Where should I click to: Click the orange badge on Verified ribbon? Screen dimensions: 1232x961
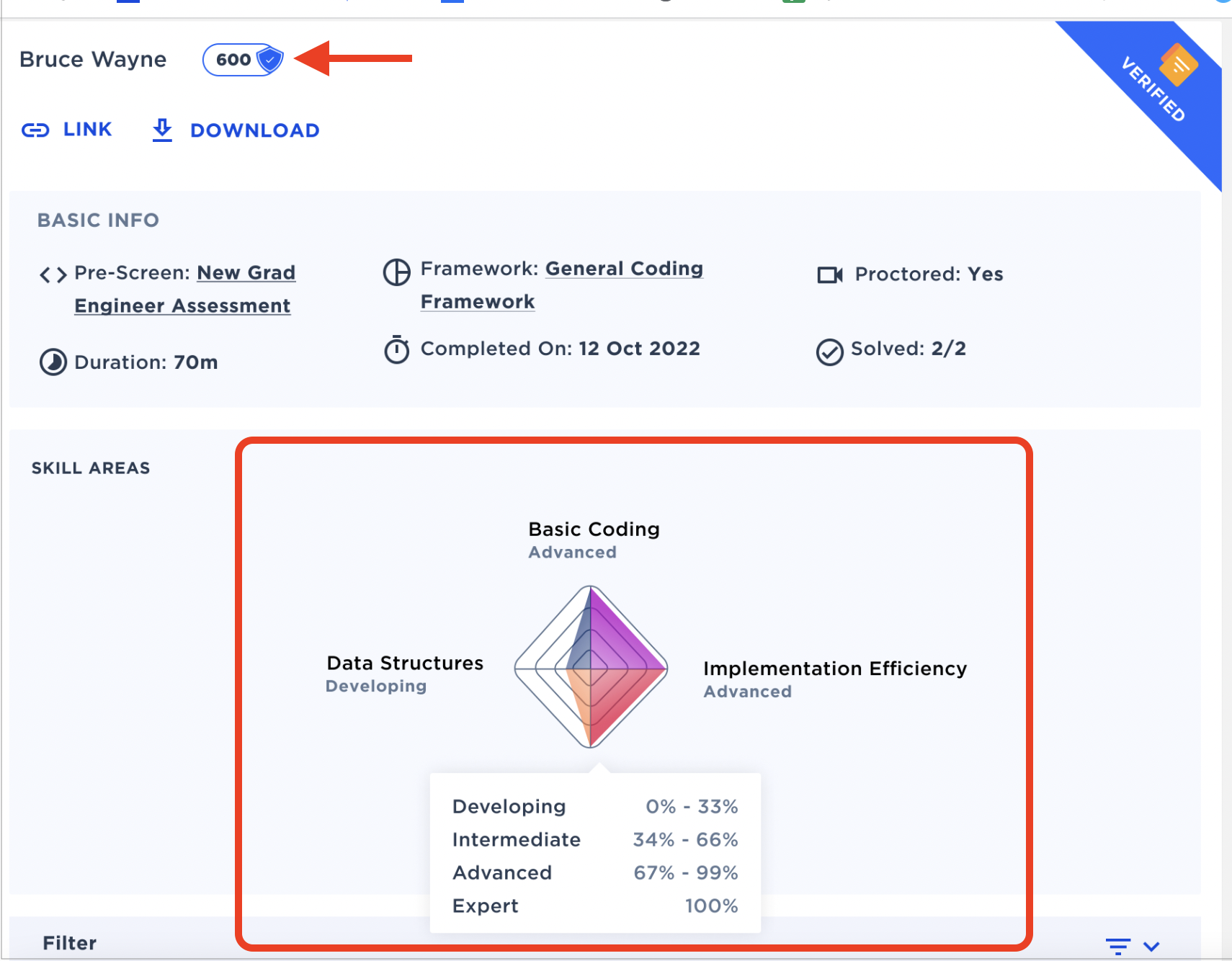tap(1178, 65)
